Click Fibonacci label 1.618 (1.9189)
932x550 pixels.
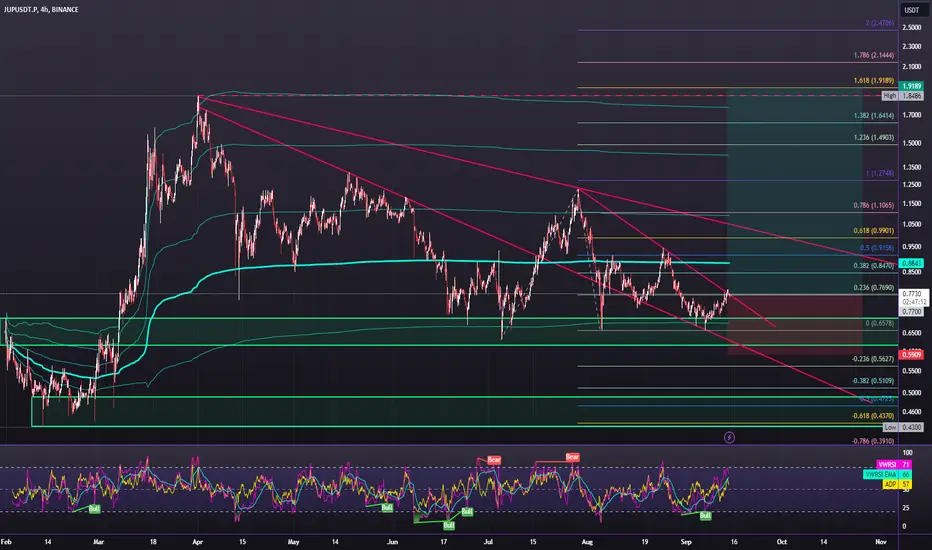click(x=874, y=80)
